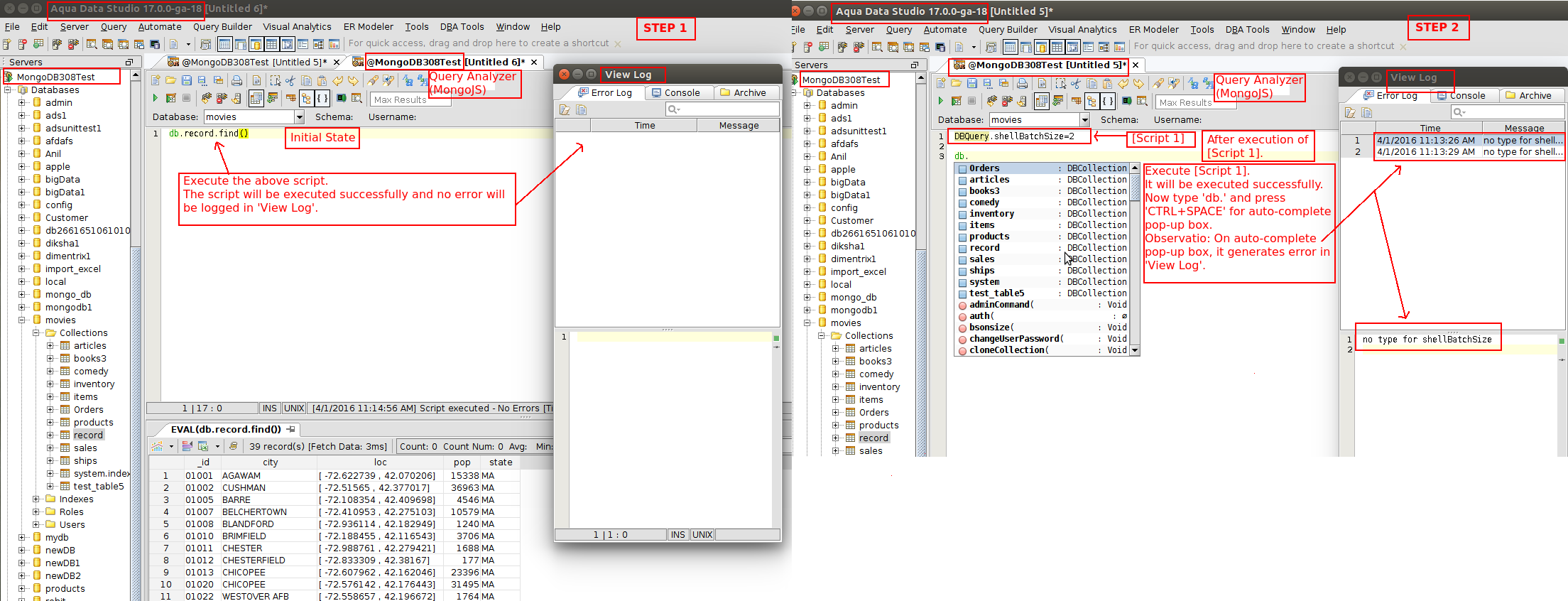Click the Save disk icon in Untitled 6 window
The width and height of the screenshot is (1568, 601).
point(187,80)
